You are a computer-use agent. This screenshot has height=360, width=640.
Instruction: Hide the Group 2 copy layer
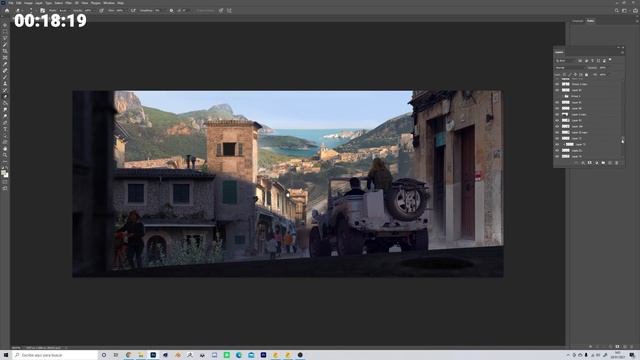[557, 84]
